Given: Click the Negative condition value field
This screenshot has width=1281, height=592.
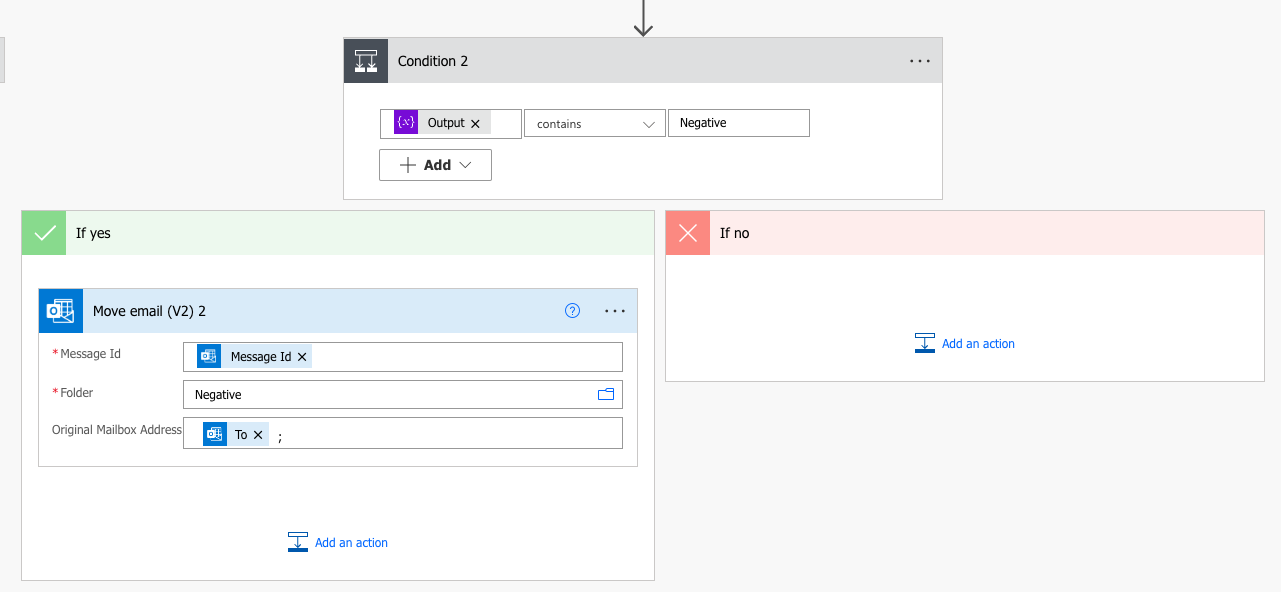Looking at the screenshot, I should 738,123.
